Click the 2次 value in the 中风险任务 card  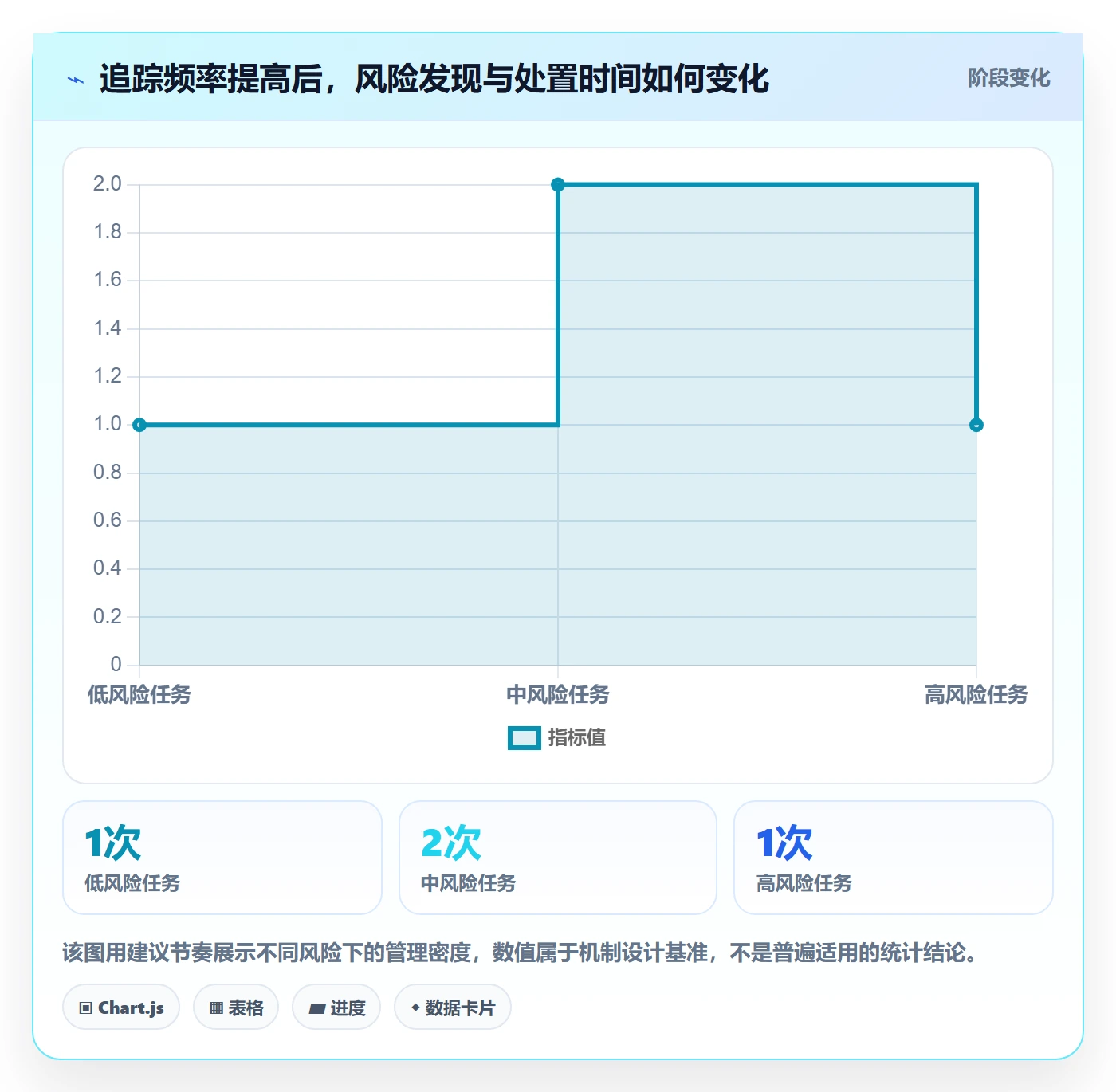451,843
